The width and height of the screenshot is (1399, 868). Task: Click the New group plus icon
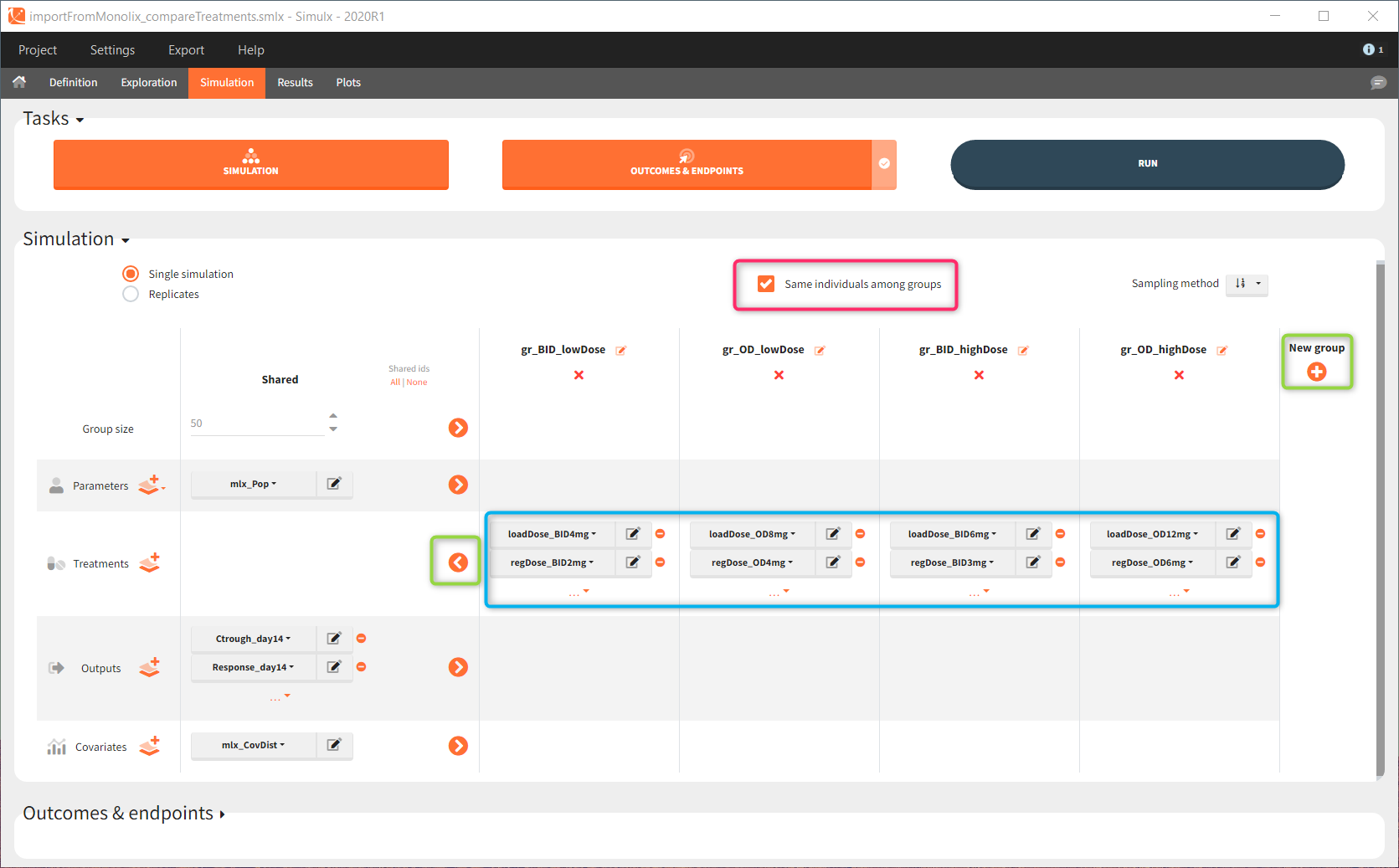tap(1316, 372)
